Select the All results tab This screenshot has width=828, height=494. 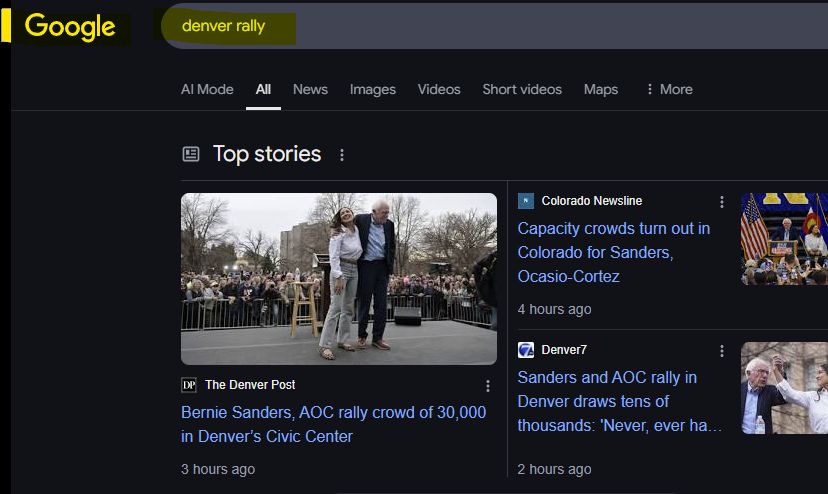point(263,89)
